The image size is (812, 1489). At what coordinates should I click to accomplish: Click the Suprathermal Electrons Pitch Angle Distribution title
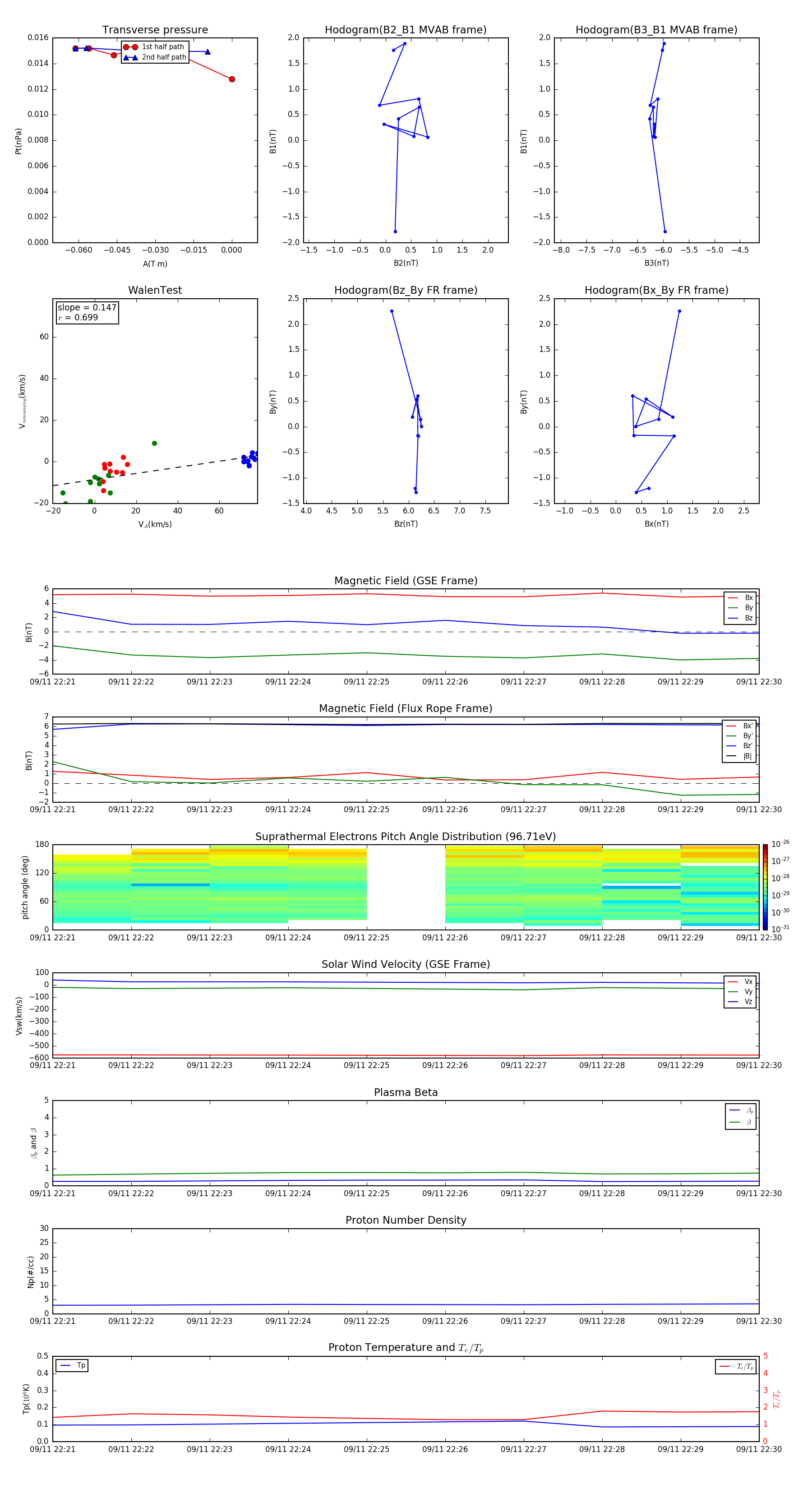point(406,837)
